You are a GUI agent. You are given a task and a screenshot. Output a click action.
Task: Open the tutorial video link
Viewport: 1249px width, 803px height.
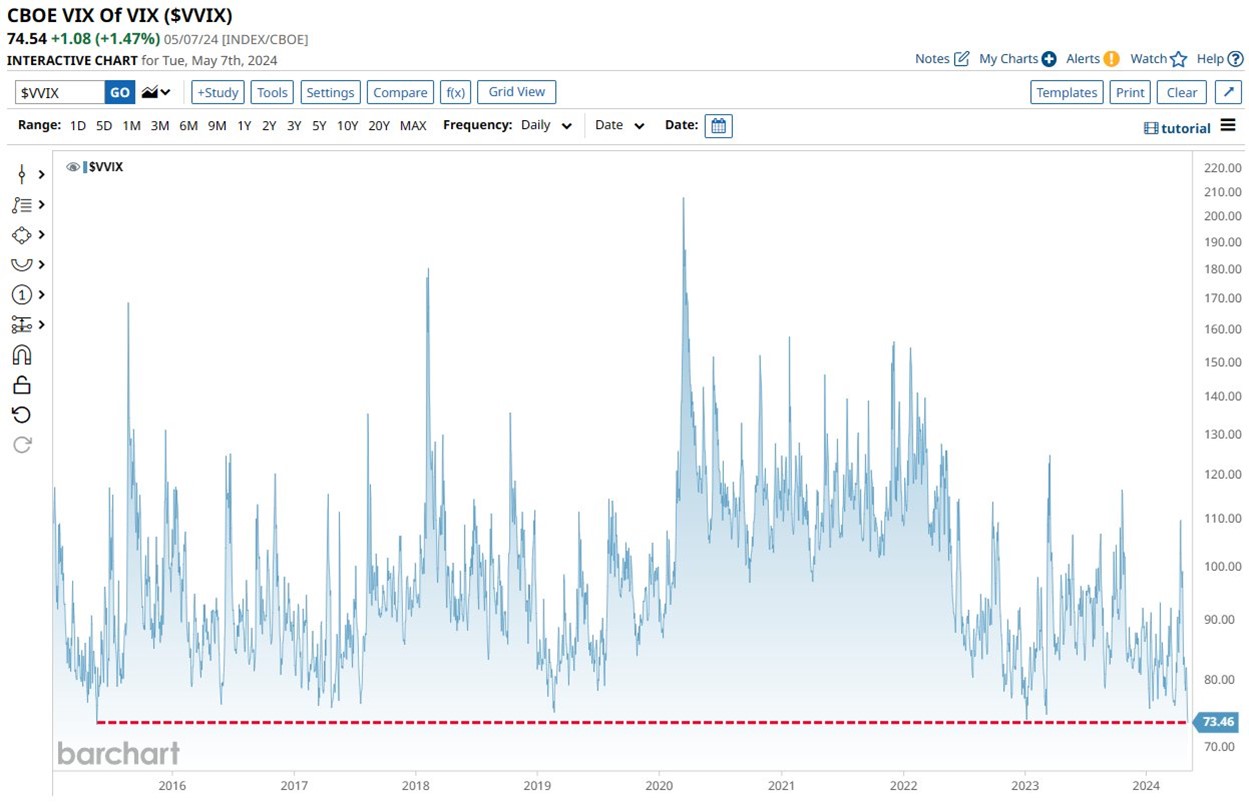pyautogui.click(x=1177, y=128)
